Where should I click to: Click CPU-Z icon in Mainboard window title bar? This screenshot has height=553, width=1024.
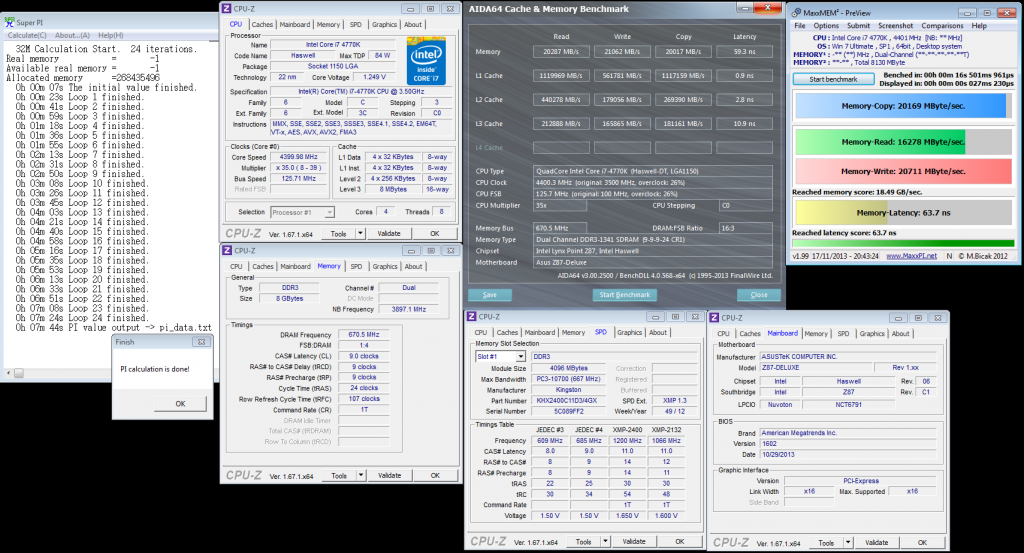coord(716,317)
